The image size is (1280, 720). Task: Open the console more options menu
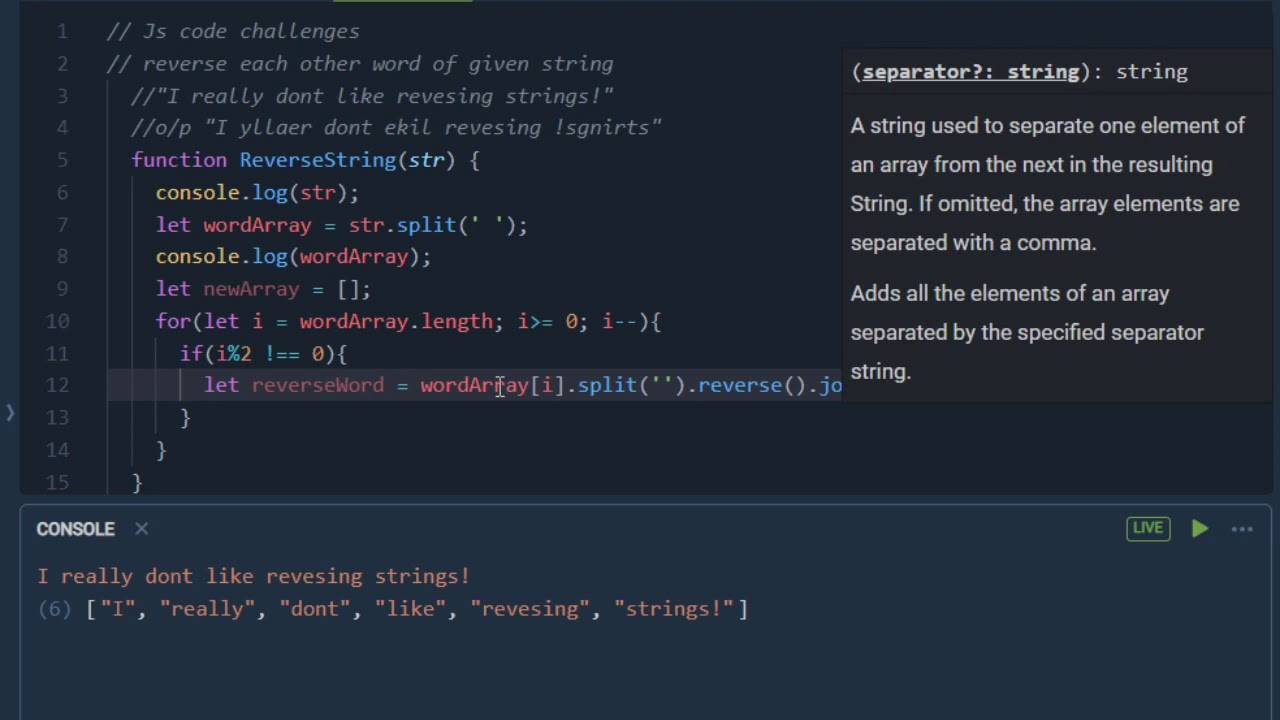(x=1242, y=529)
